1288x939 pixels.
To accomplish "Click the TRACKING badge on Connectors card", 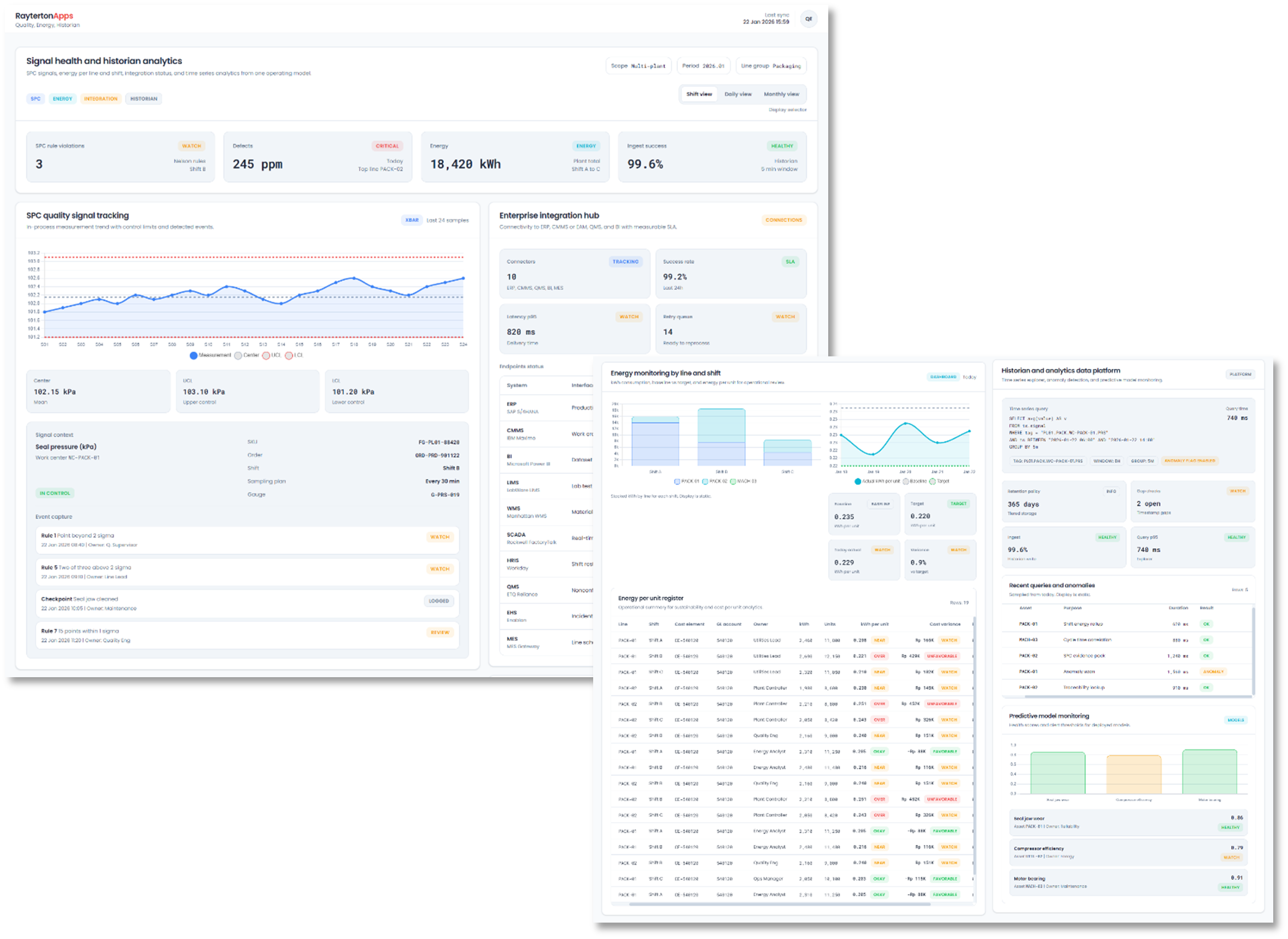I will [x=625, y=261].
